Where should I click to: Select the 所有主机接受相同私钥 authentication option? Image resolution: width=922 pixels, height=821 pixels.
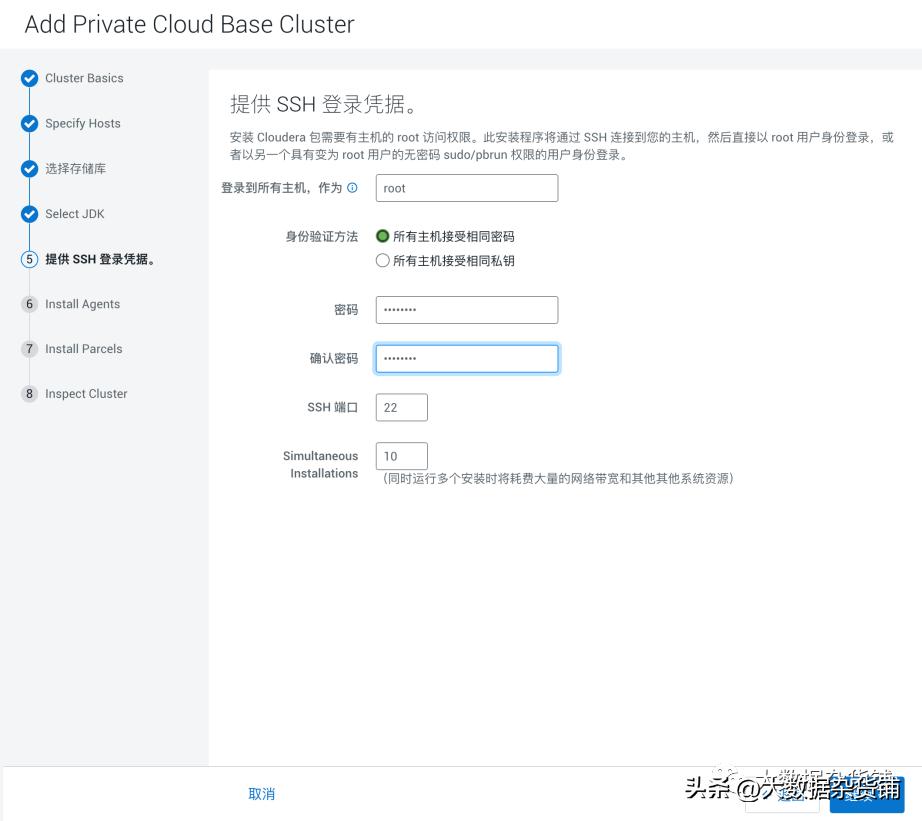point(382,260)
